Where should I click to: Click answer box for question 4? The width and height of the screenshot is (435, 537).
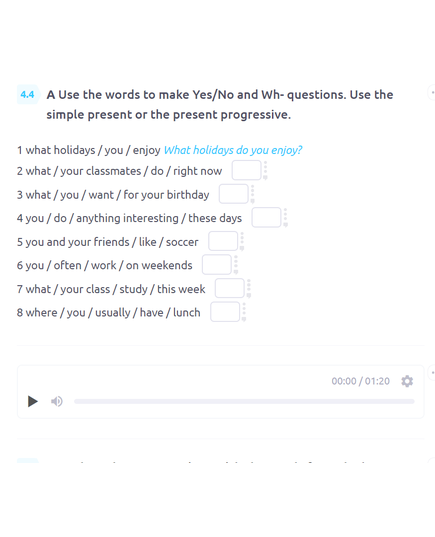coord(266,217)
